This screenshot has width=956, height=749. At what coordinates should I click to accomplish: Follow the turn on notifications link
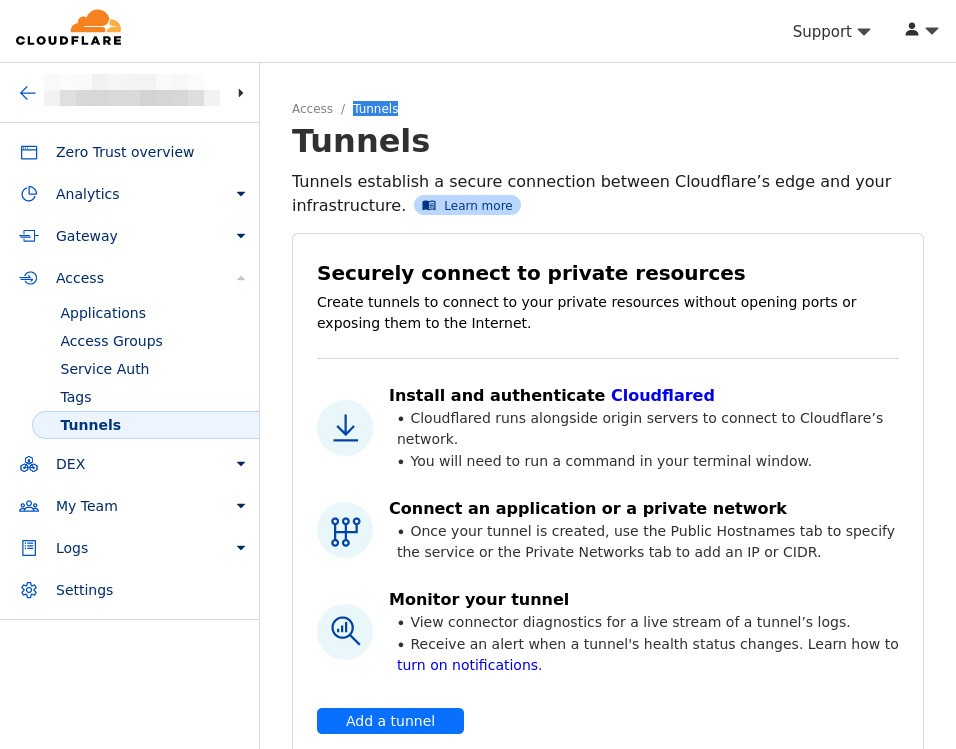pos(467,665)
